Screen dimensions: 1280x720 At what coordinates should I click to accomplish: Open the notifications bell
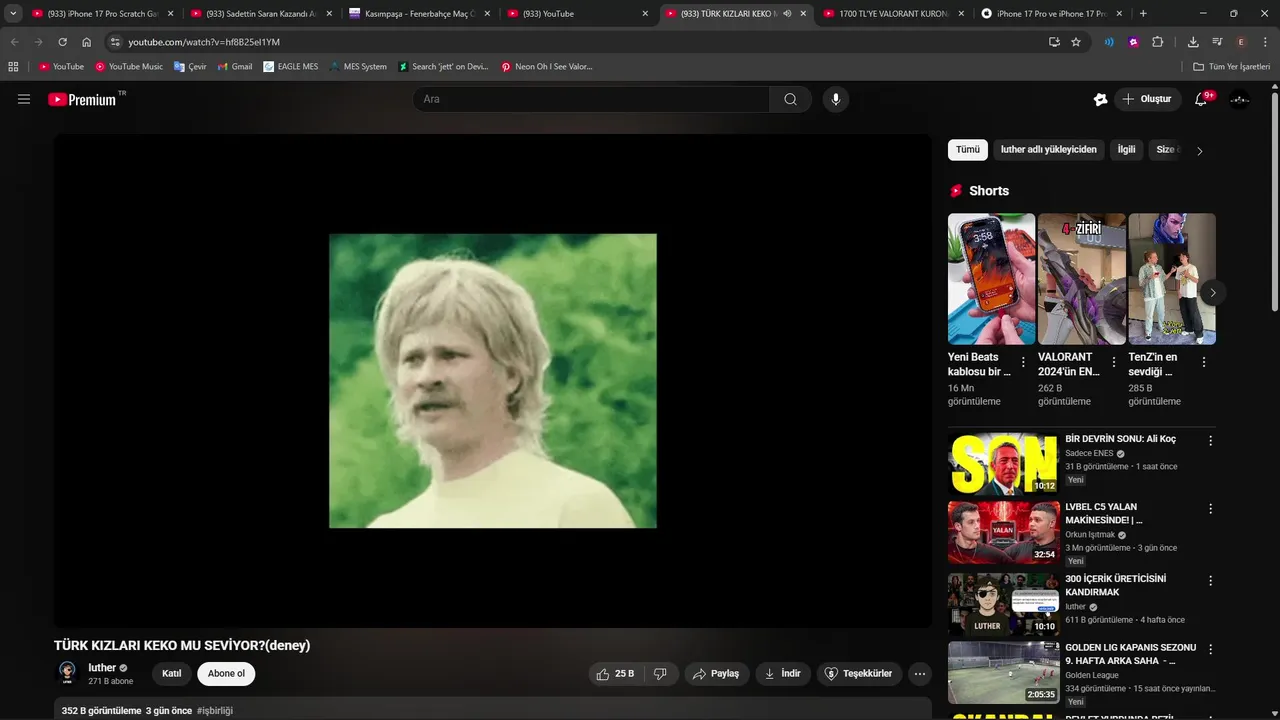point(1202,99)
